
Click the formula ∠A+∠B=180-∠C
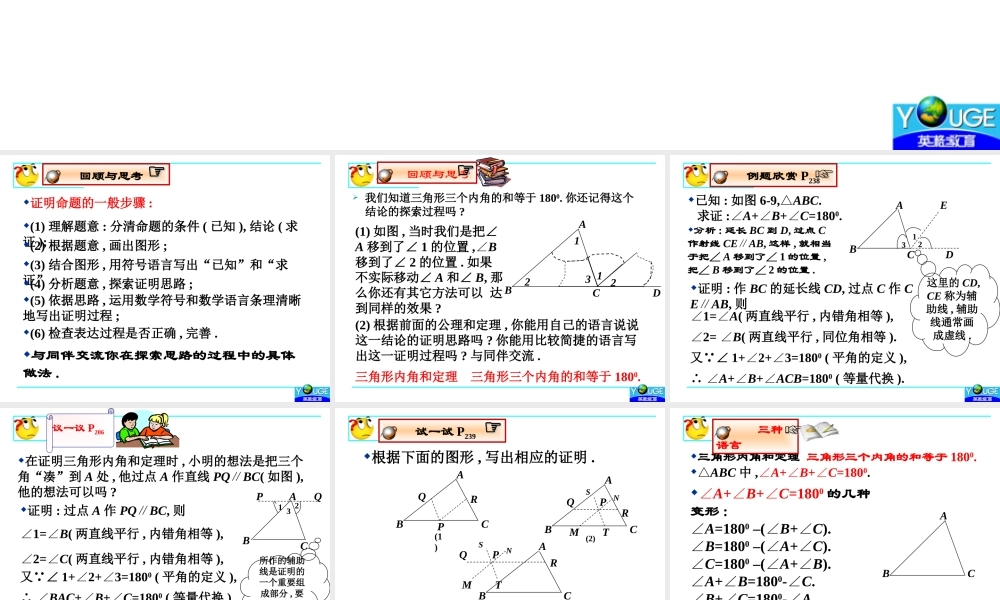point(753,582)
